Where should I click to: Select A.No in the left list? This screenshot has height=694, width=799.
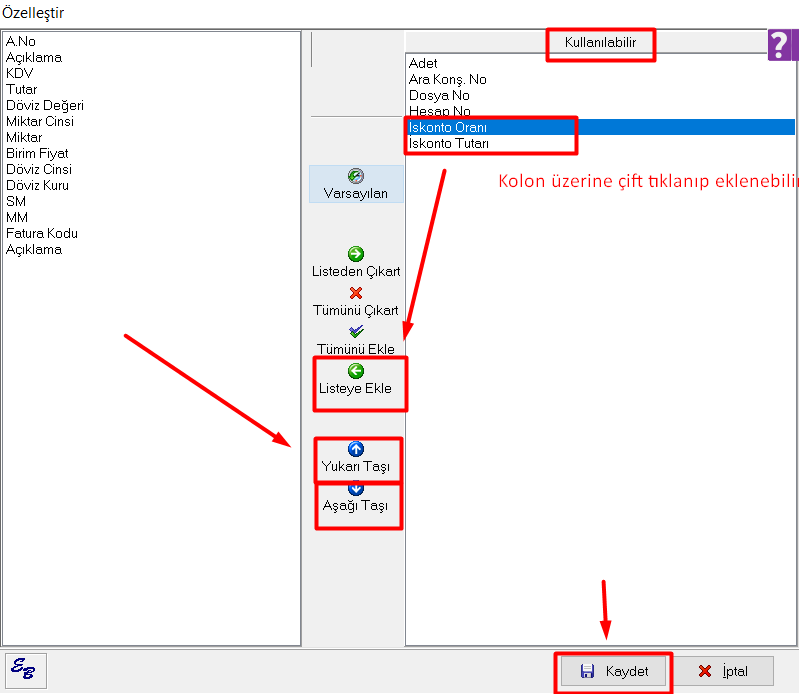[151, 41]
